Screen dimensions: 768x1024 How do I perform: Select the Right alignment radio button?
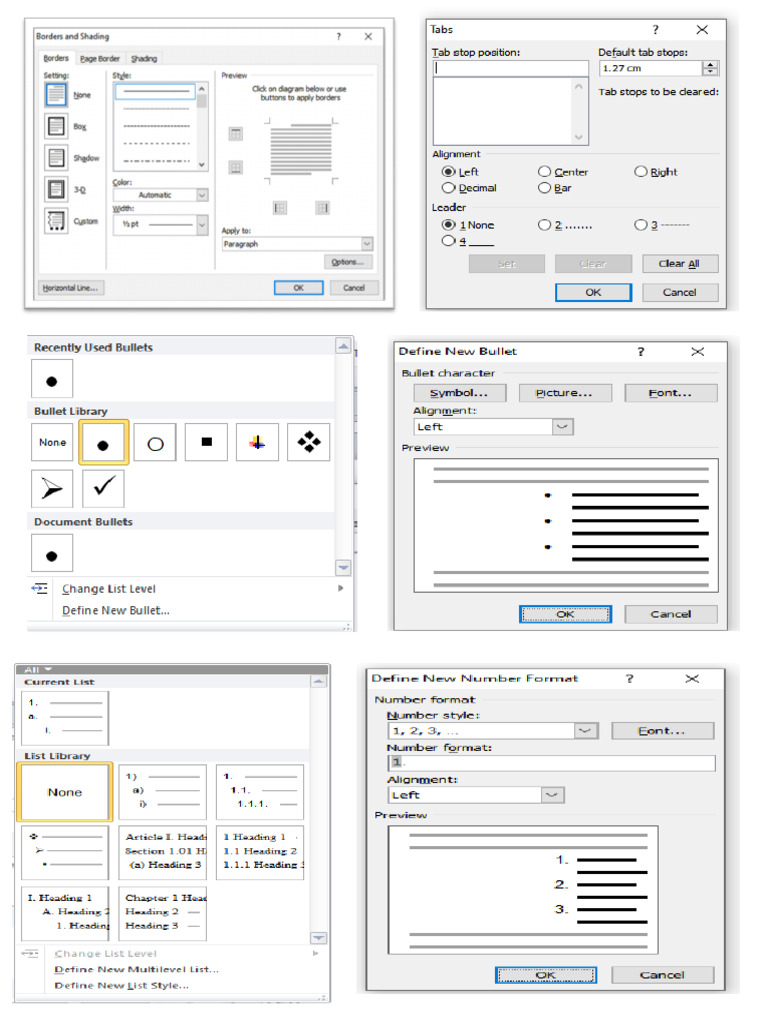click(641, 172)
